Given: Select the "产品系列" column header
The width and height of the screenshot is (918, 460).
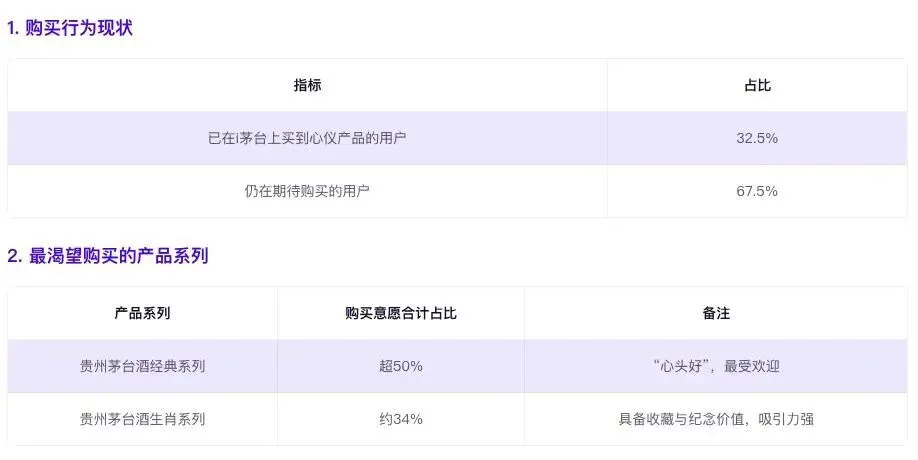Looking at the screenshot, I should [143, 313].
